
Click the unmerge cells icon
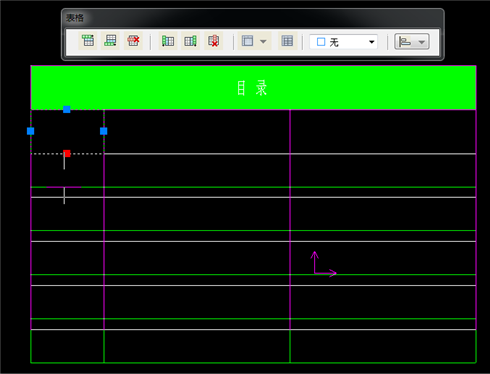point(287,41)
